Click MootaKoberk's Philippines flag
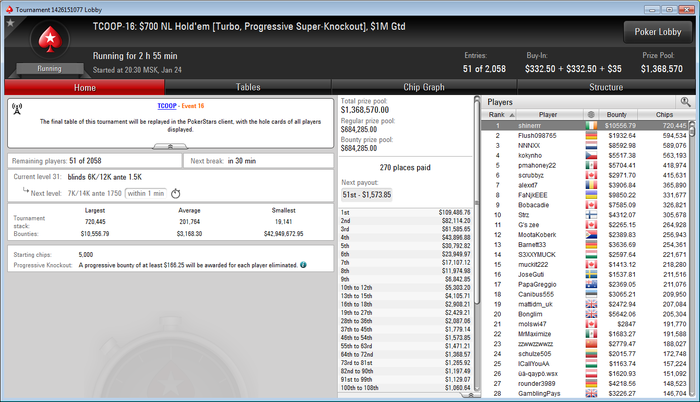Screen dimensions: 700x402 point(591,235)
